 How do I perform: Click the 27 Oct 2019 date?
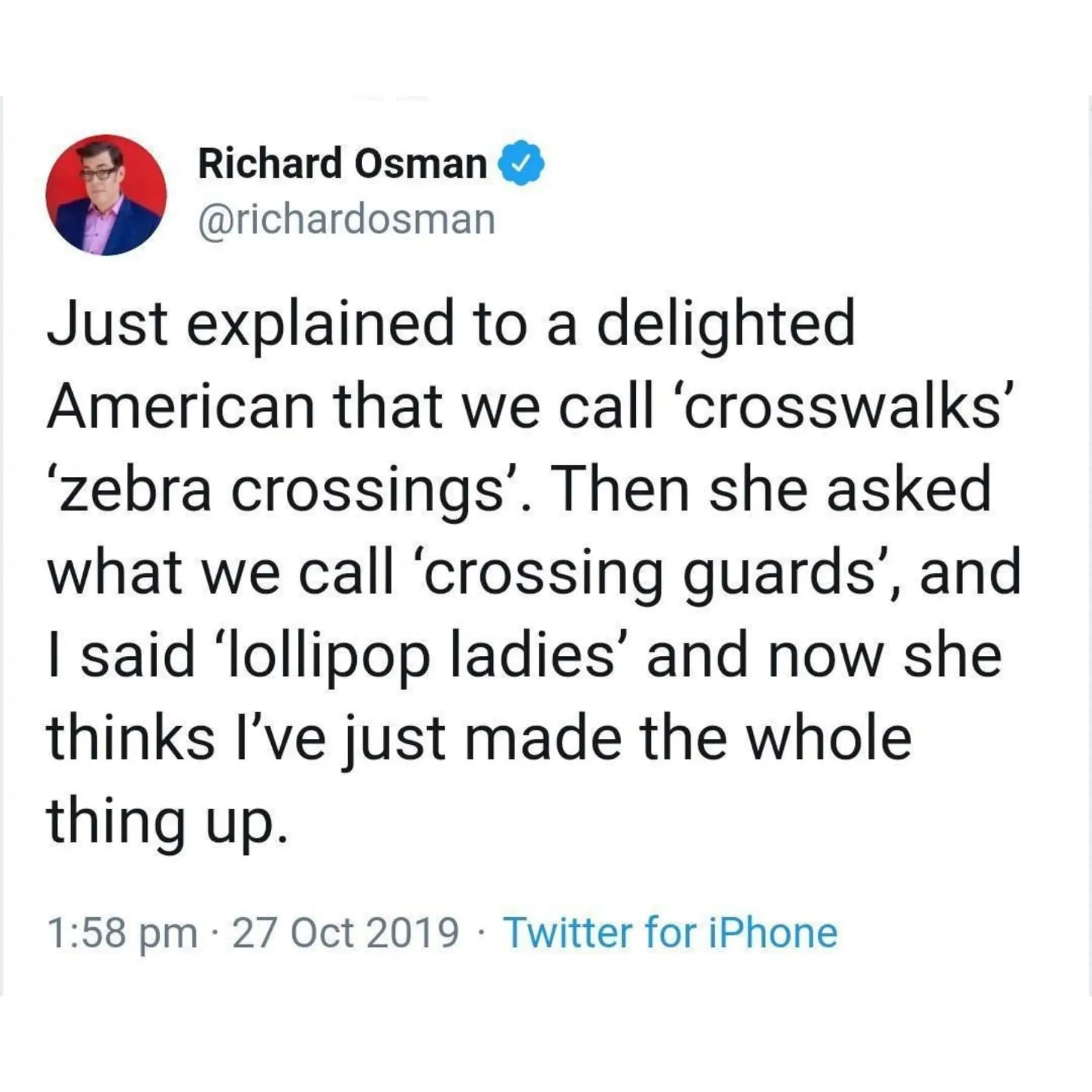(345, 932)
